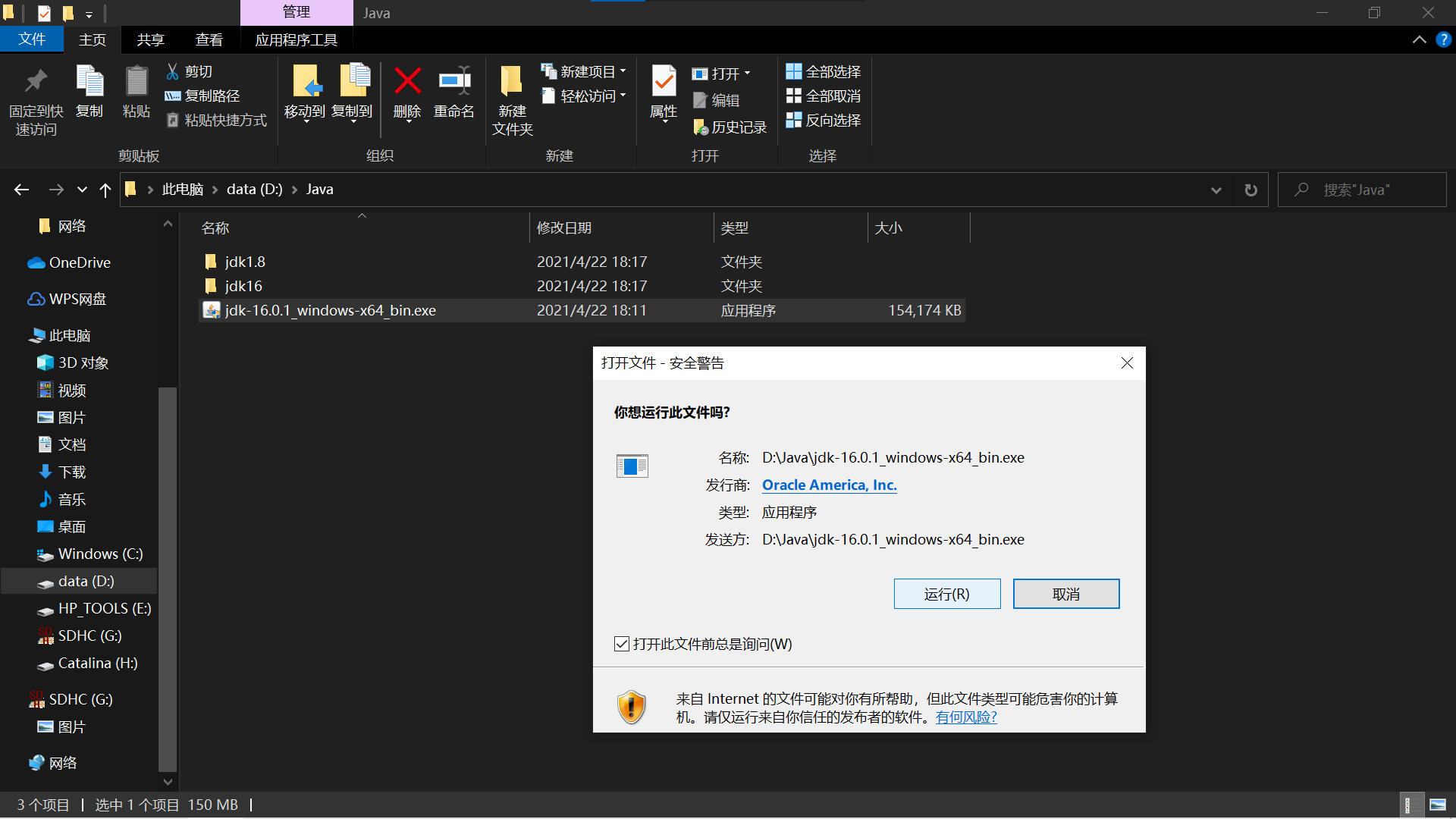The height and width of the screenshot is (819, 1456).
Task: Click the Back navigation arrow
Action: (x=21, y=190)
